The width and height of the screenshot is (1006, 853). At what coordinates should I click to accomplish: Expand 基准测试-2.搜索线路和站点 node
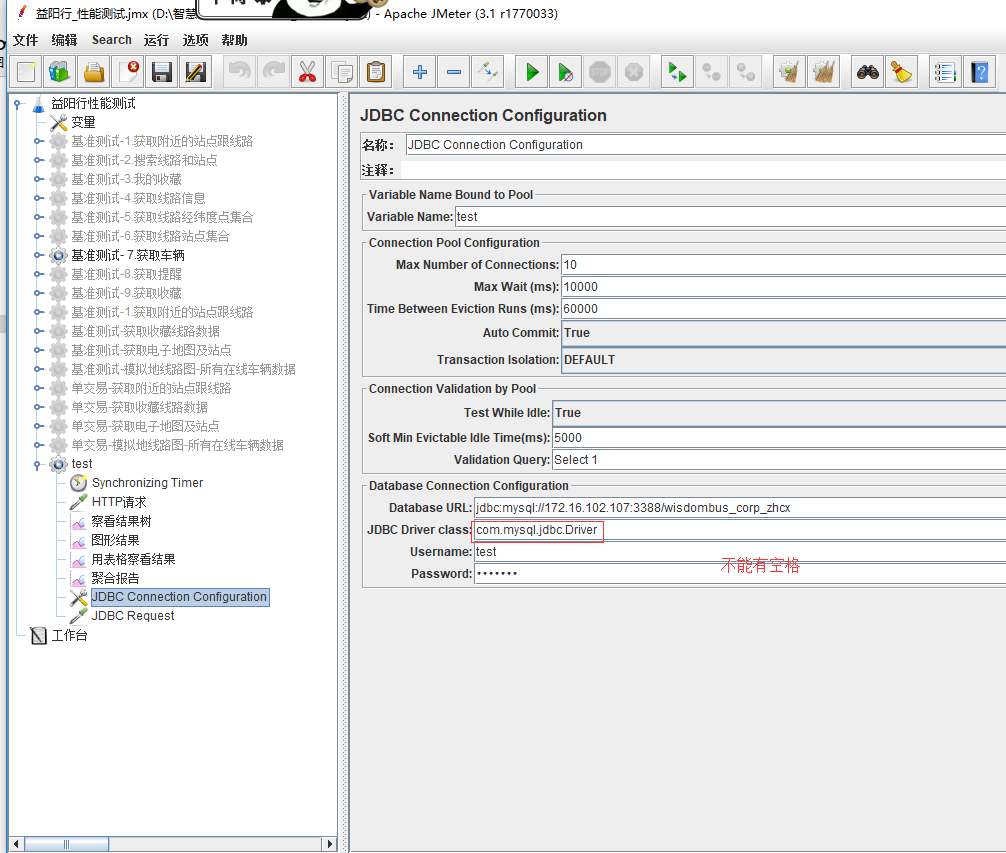38,160
